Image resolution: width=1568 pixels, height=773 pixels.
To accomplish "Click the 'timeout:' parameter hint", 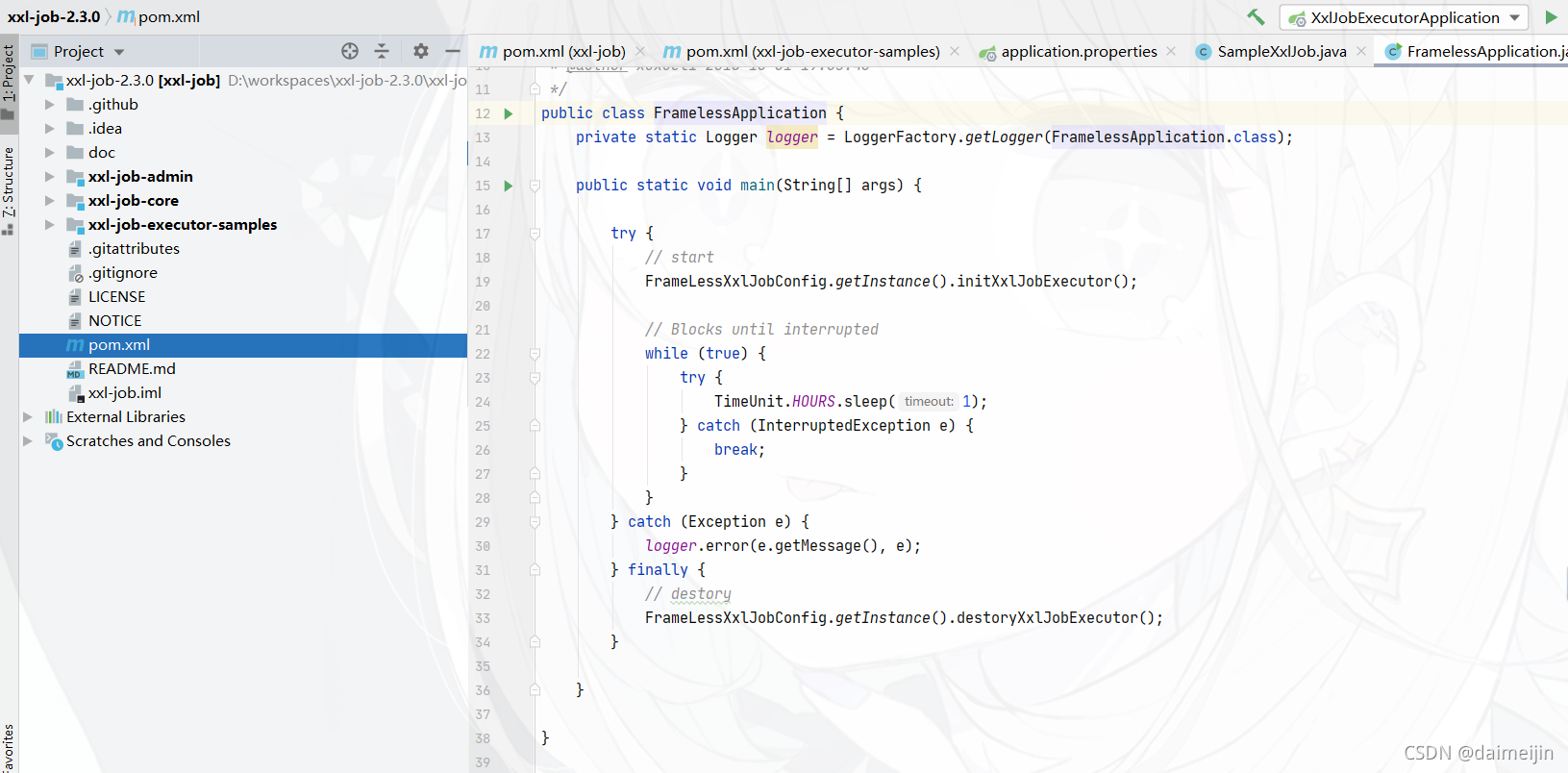I will pyautogui.click(x=929, y=402).
